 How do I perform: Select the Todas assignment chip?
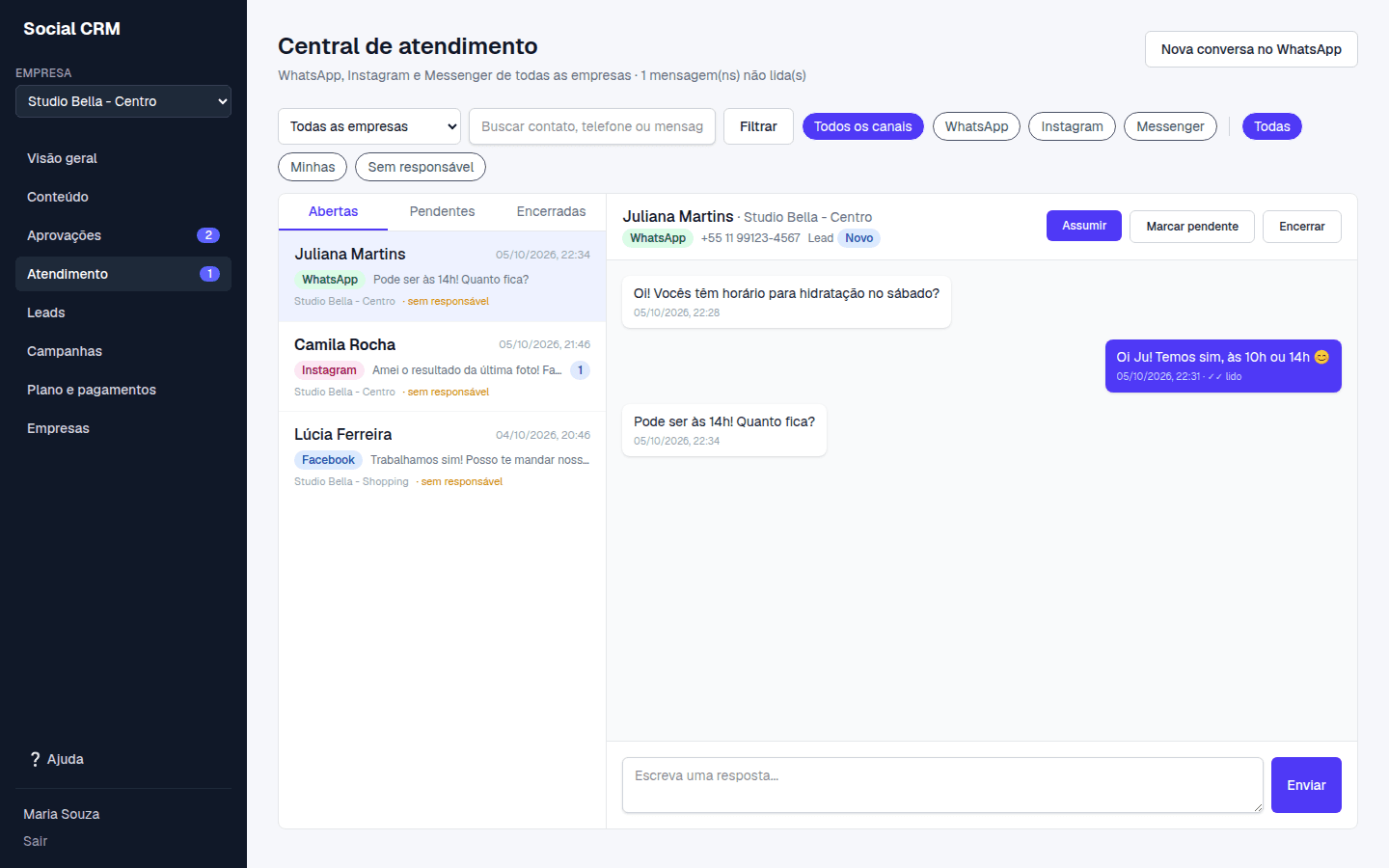click(x=1271, y=126)
